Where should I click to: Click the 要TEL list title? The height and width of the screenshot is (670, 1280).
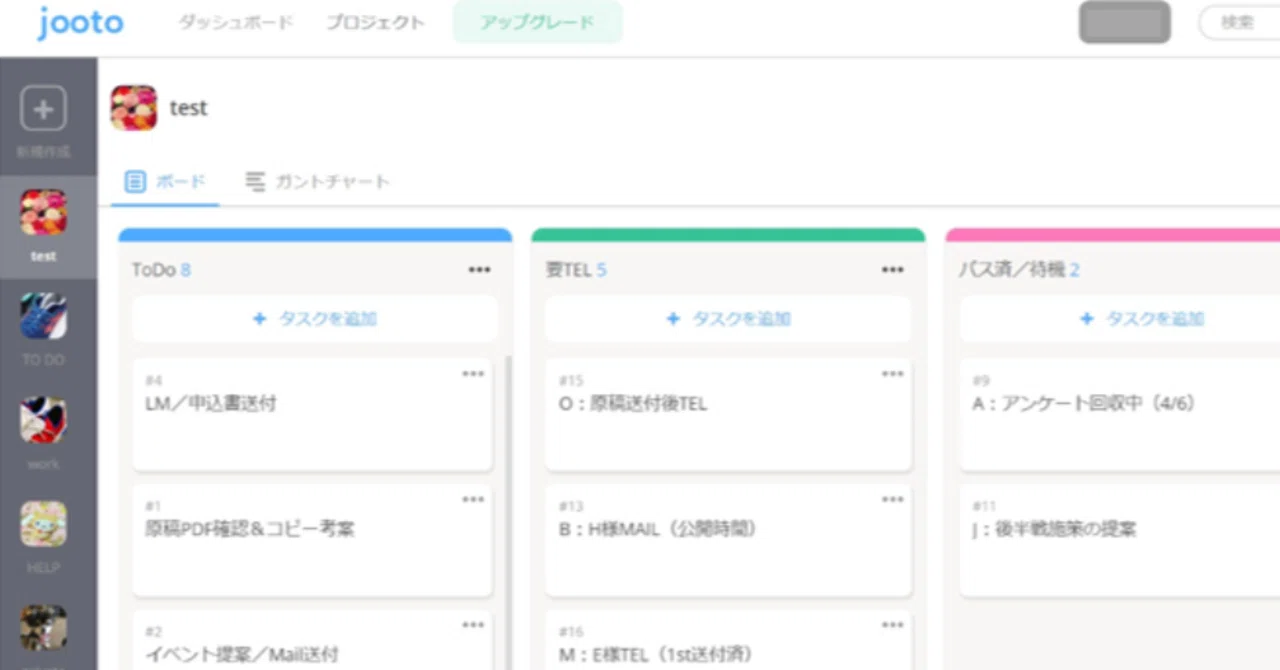click(569, 270)
